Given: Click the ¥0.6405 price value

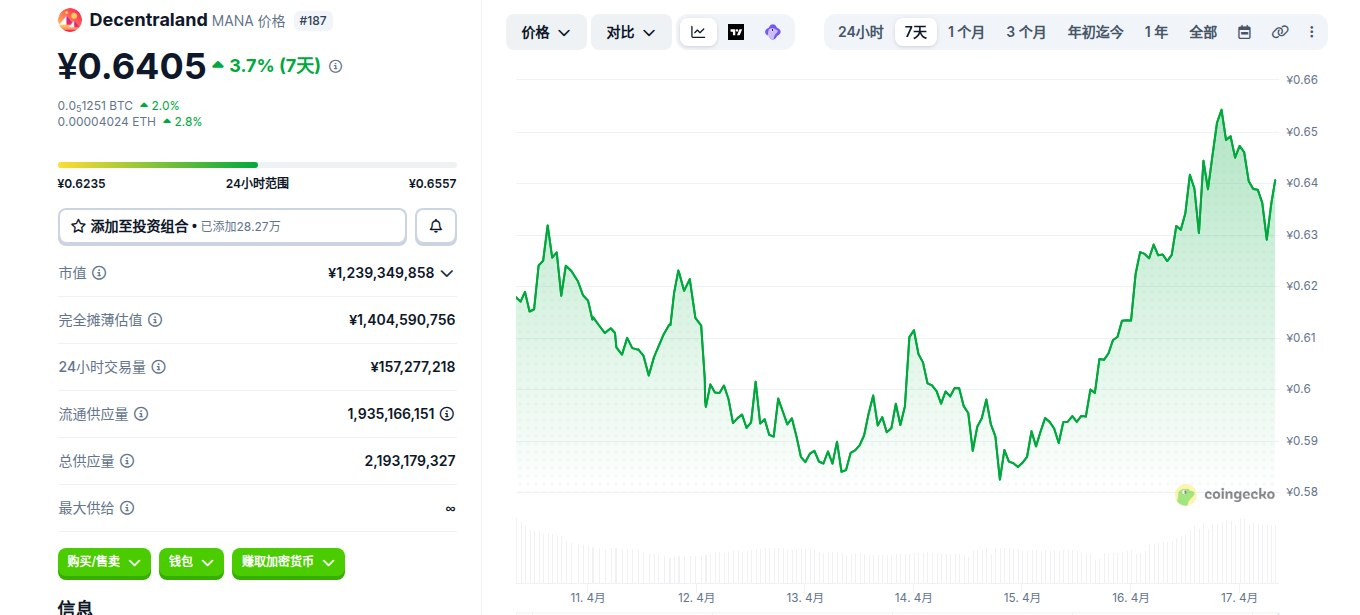Looking at the screenshot, I should 132,66.
